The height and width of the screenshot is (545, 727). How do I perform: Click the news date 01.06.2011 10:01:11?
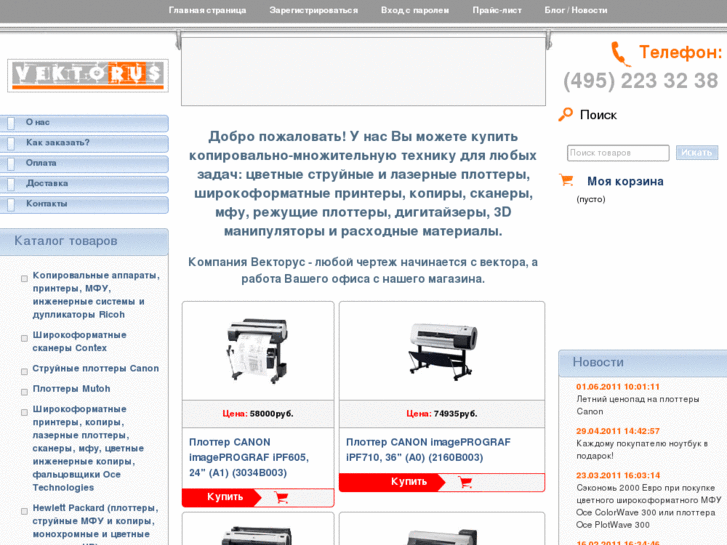pyautogui.click(x=618, y=387)
